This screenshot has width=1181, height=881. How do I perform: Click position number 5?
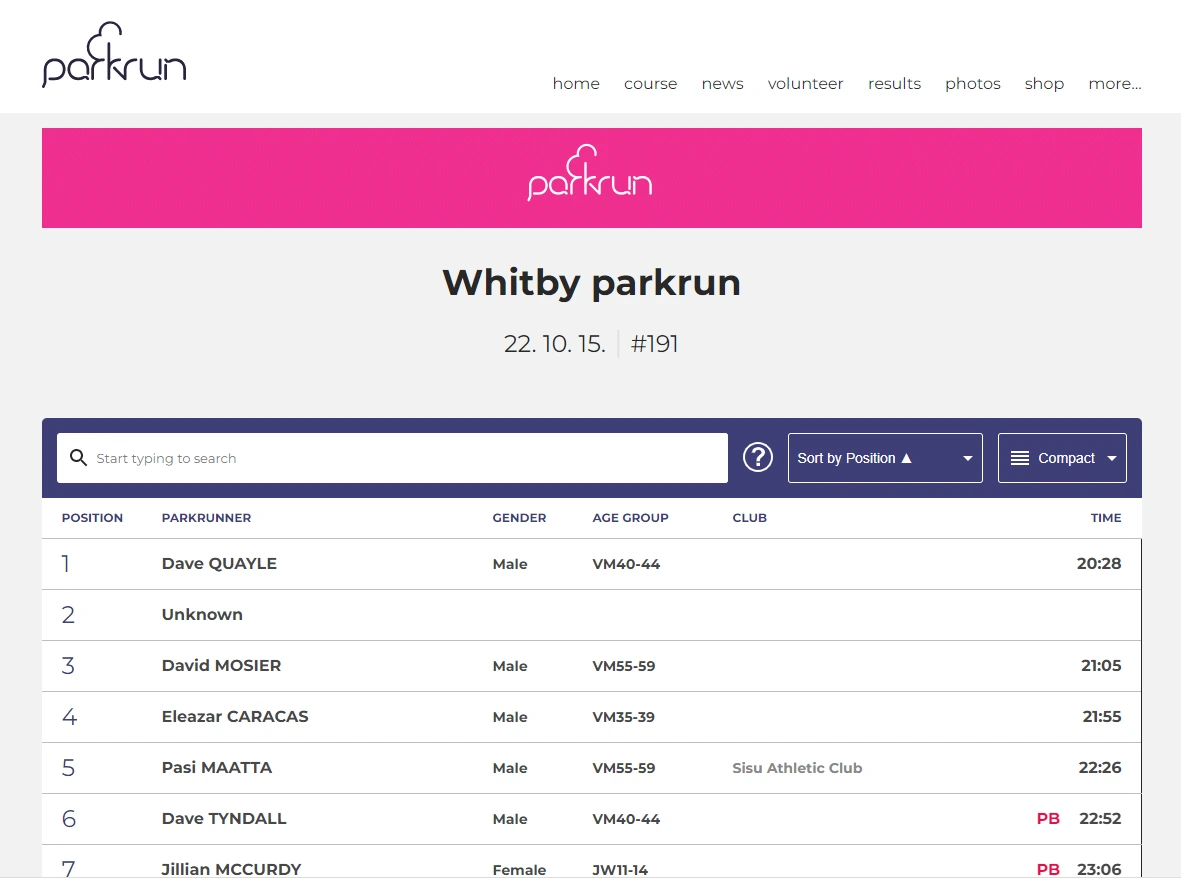pos(68,767)
